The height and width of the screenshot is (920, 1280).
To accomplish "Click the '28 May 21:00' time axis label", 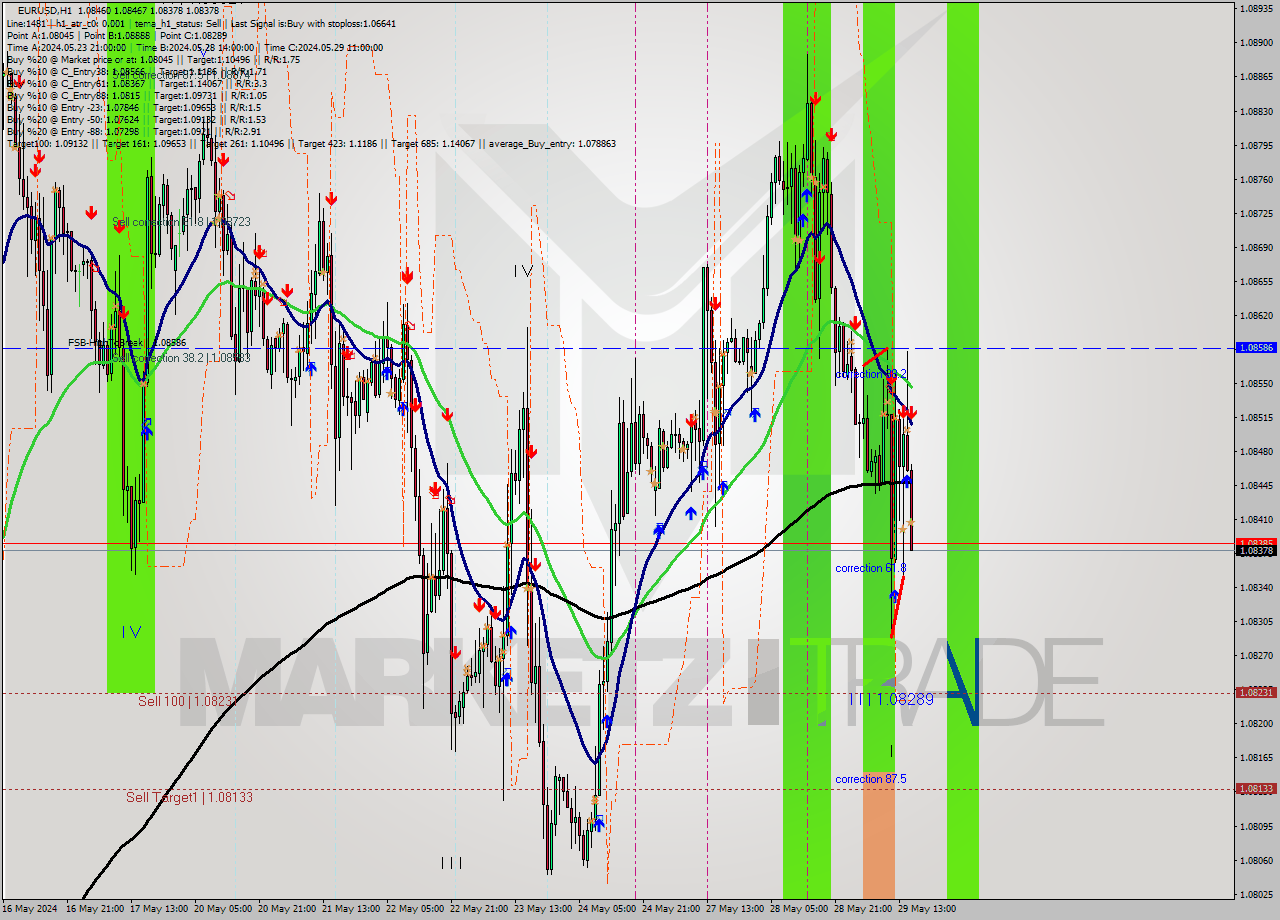I will pyautogui.click(x=863, y=909).
